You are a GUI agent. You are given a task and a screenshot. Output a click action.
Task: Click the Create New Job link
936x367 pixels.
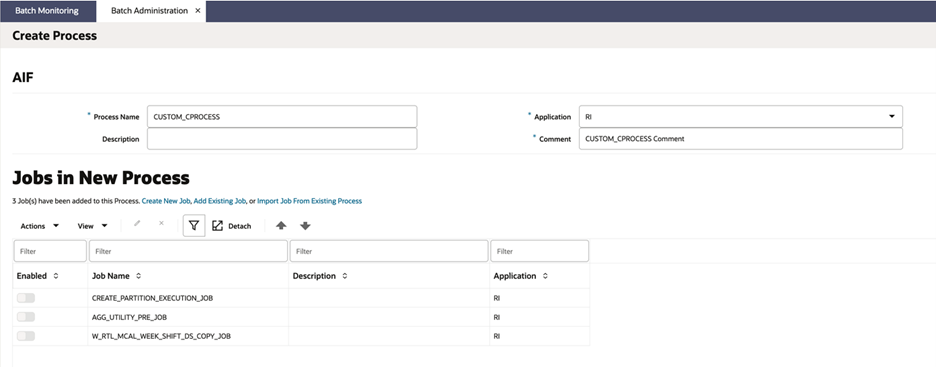tap(166, 201)
